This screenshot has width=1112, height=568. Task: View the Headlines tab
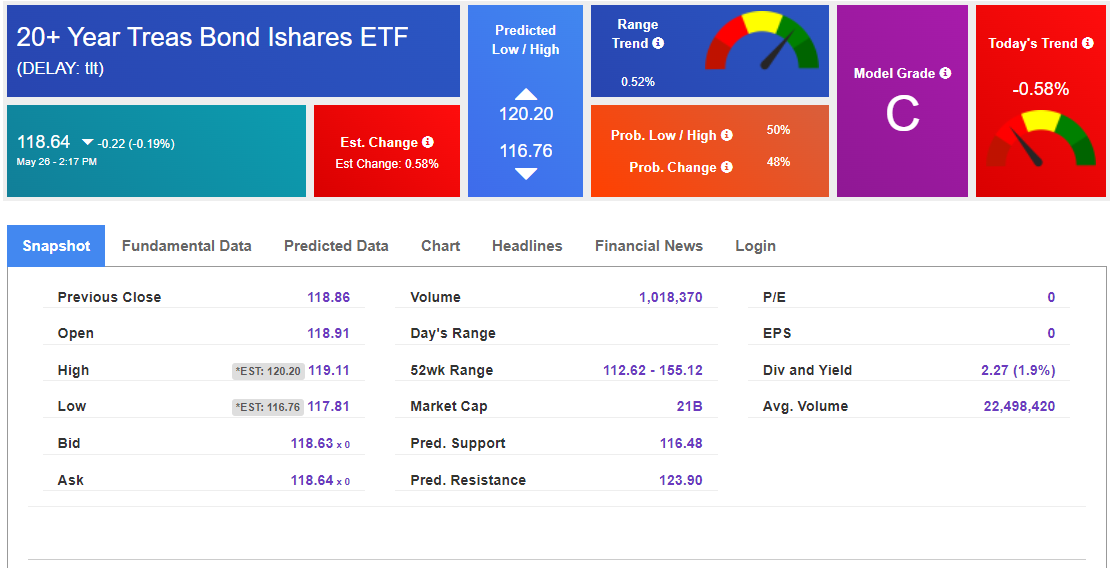527,246
